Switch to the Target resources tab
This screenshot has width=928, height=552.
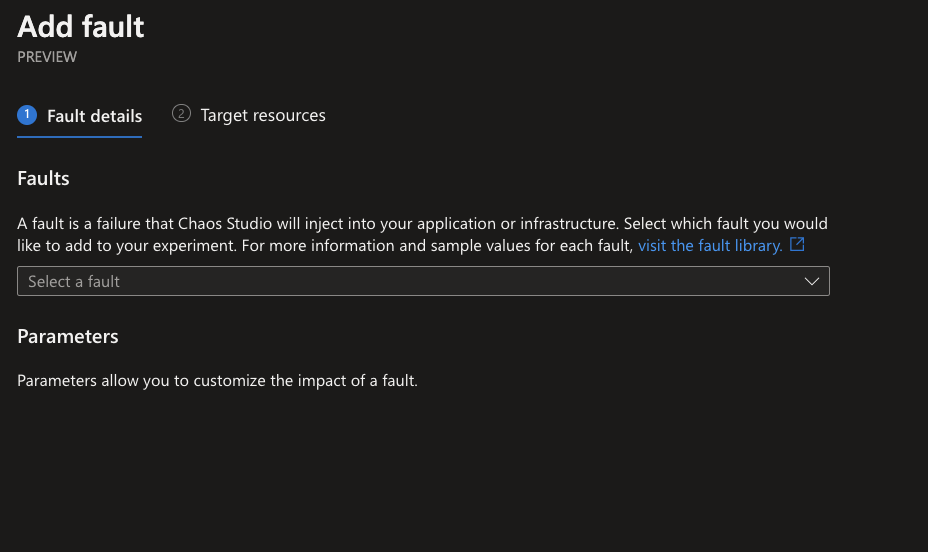point(263,115)
